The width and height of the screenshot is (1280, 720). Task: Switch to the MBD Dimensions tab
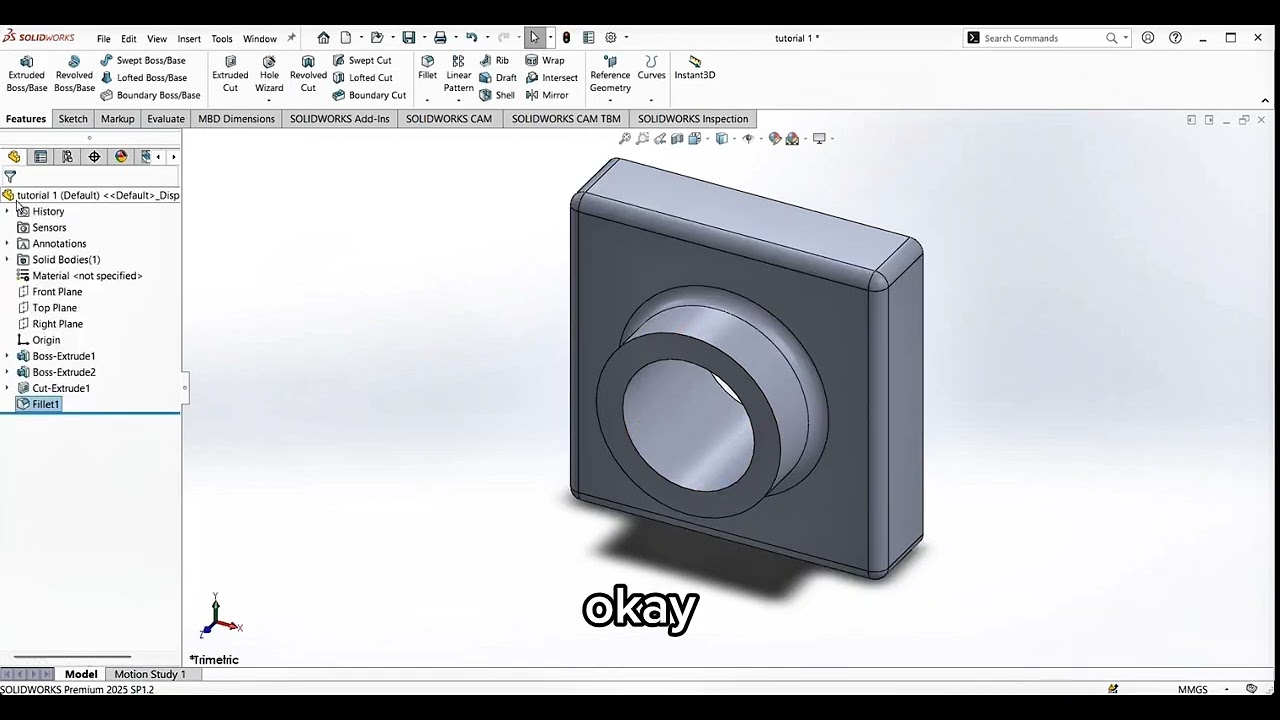pos(236,119)
